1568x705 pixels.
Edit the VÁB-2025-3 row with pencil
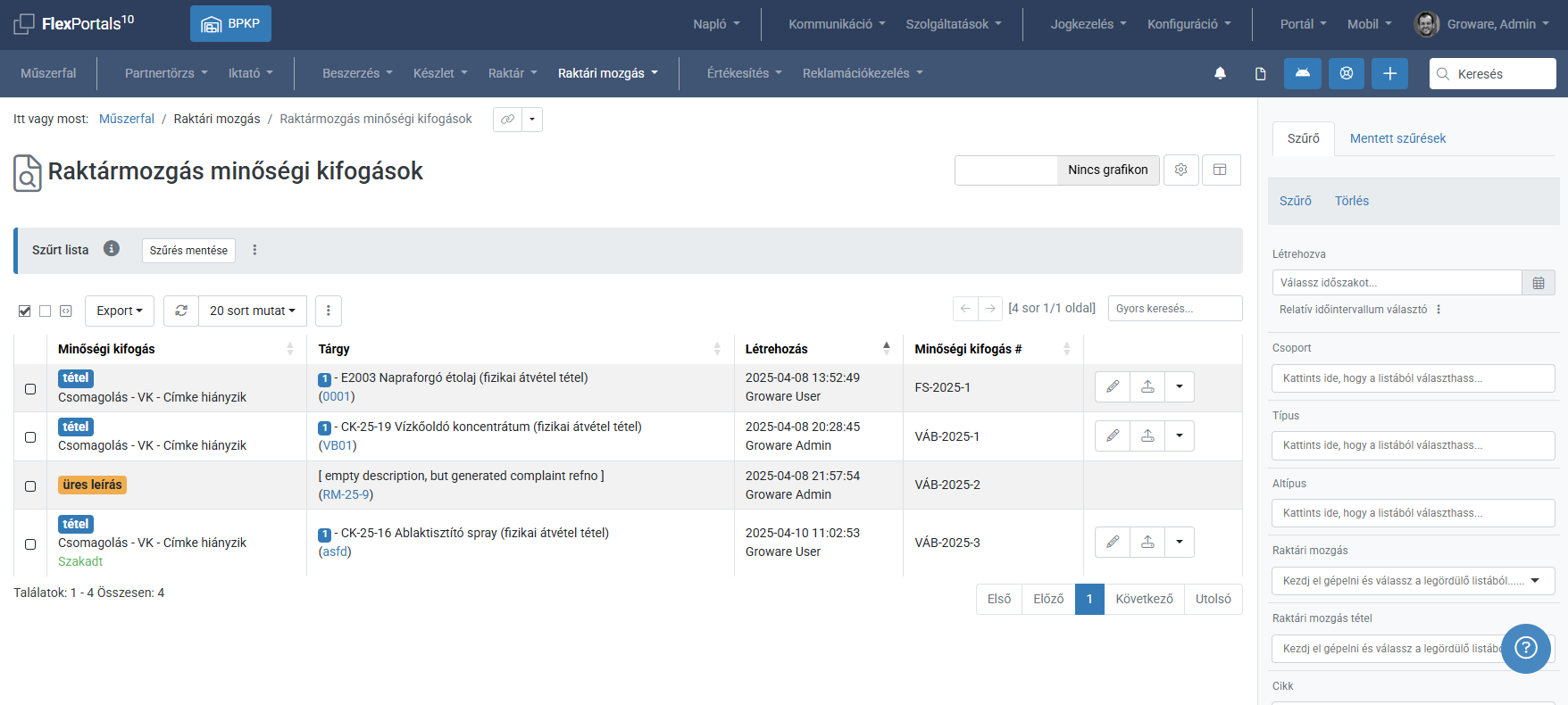click(x=1113, y=542)
